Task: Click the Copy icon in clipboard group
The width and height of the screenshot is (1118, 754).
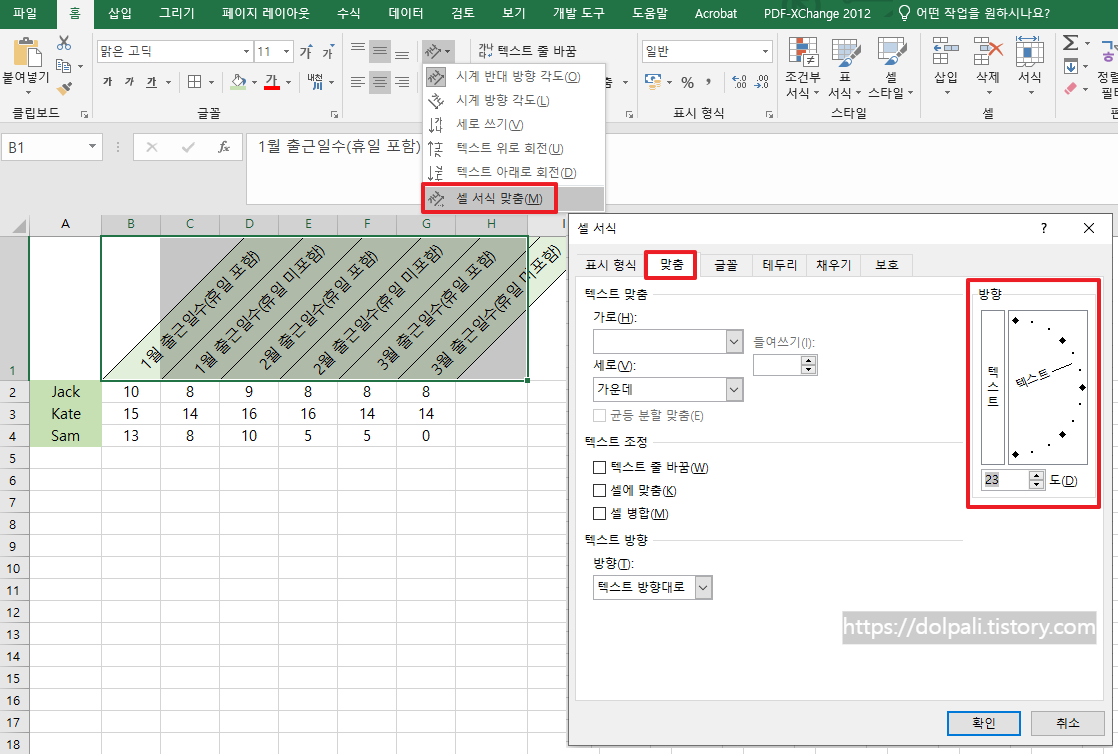Action: pyautogui.click(x=63, y=66)
